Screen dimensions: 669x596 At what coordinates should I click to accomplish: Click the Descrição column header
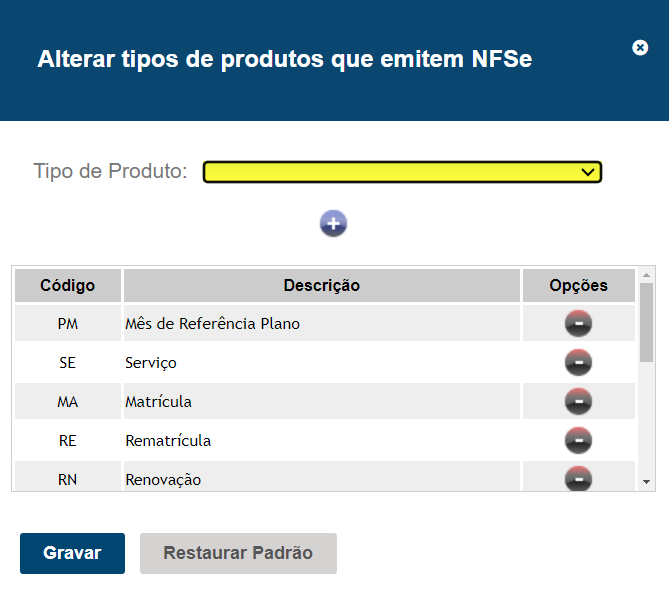click(x=321, y=286)
